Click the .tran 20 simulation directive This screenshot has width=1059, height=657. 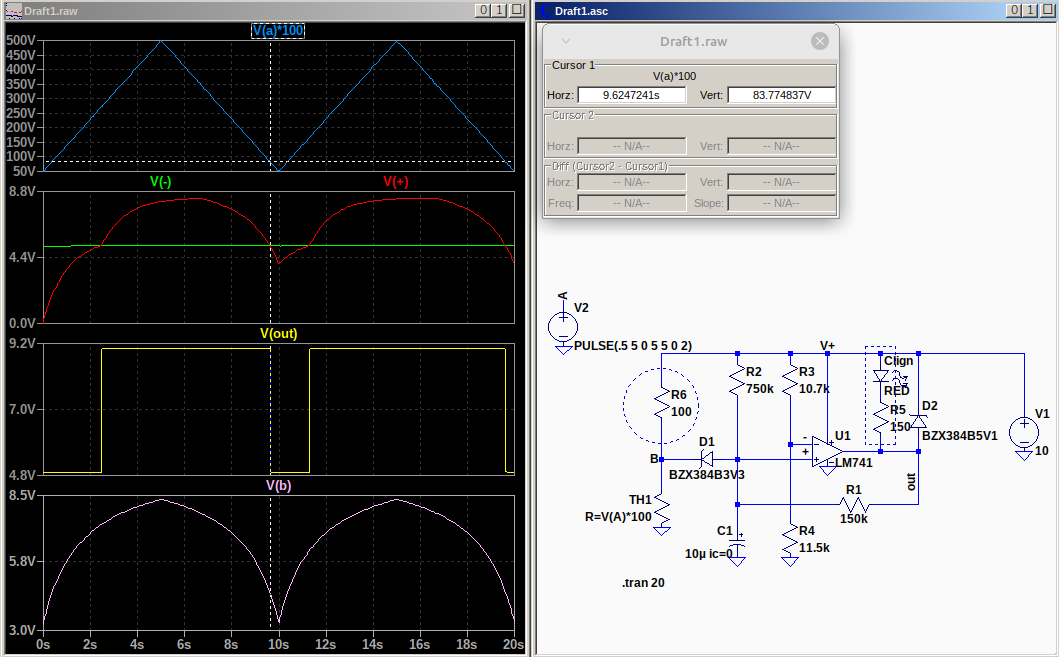tap(643, 583)
